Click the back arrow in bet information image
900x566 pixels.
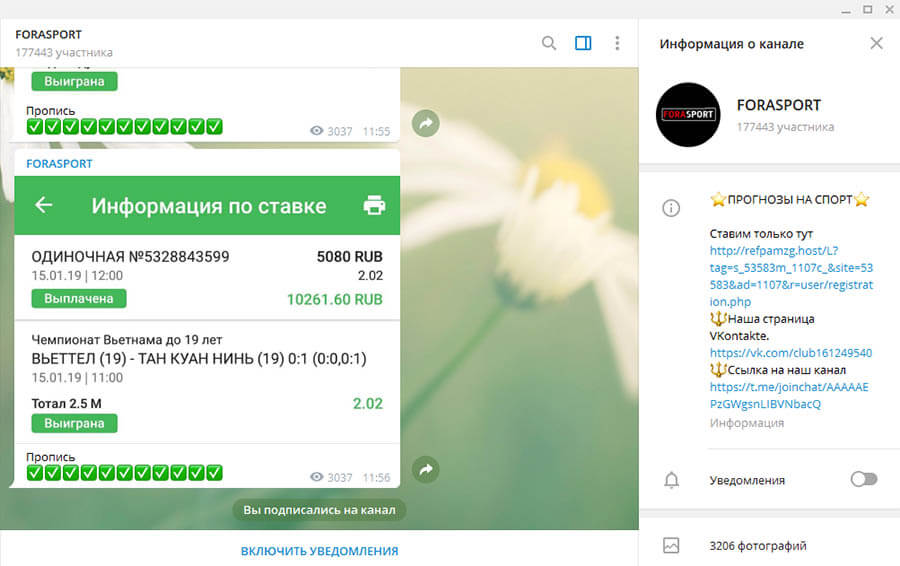[44, 205]
